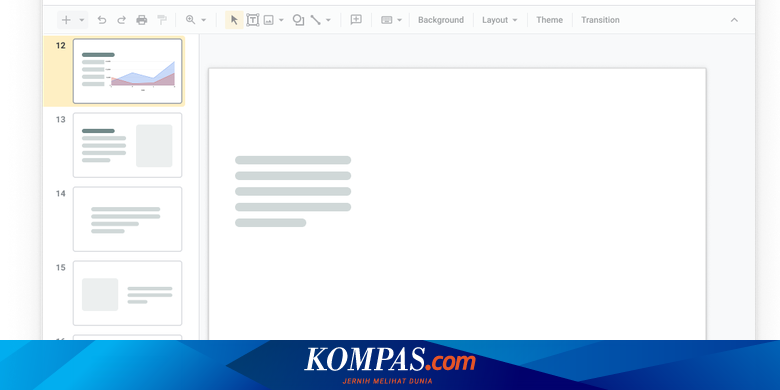Select slide 14 thumbnail
This screenshot has height=390, width=780.
pyautogui.click(x=127, y=219)
